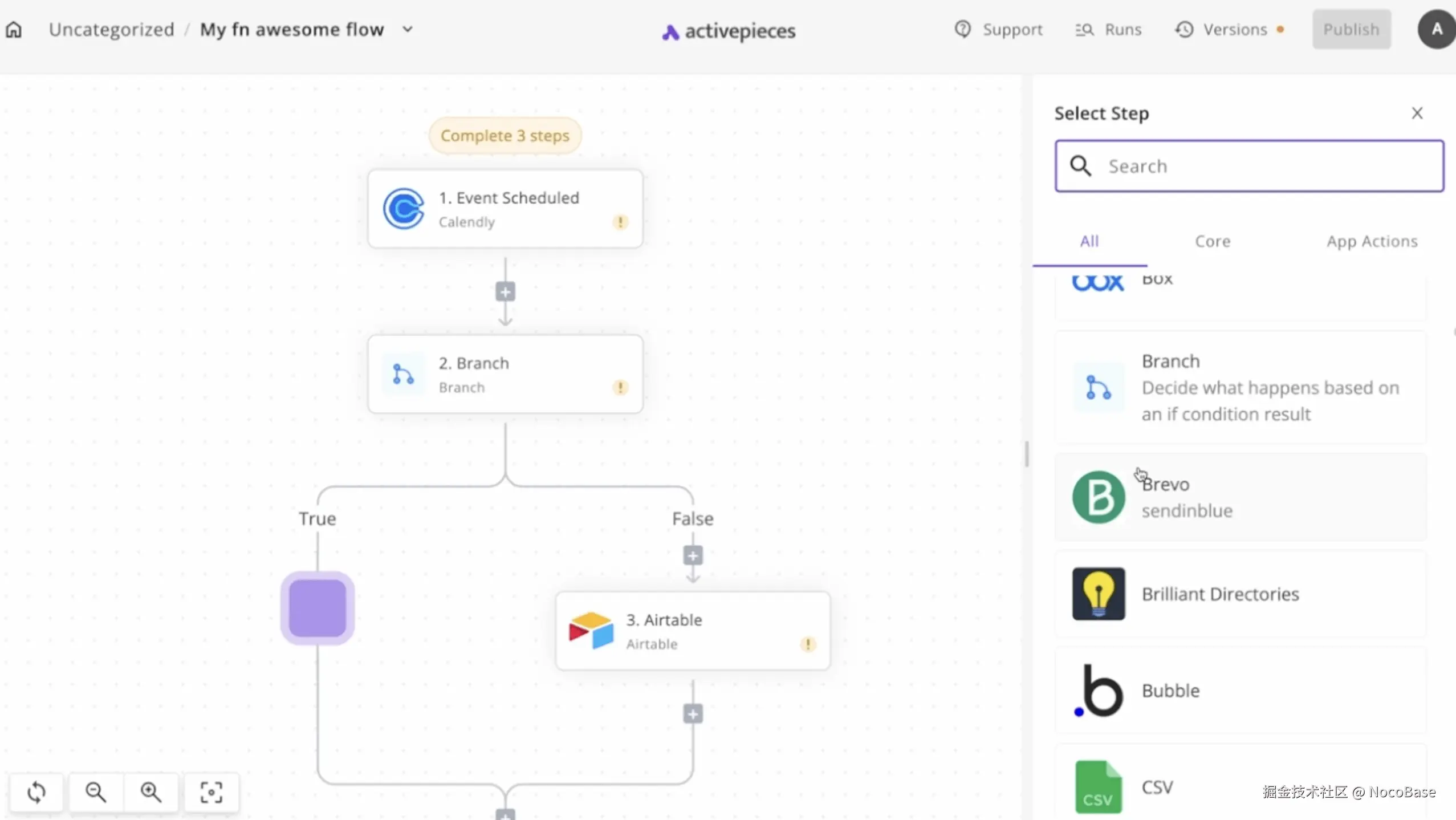Fit flow to screen
This screenshot has height=820, width=1456.
click(211, 791)
